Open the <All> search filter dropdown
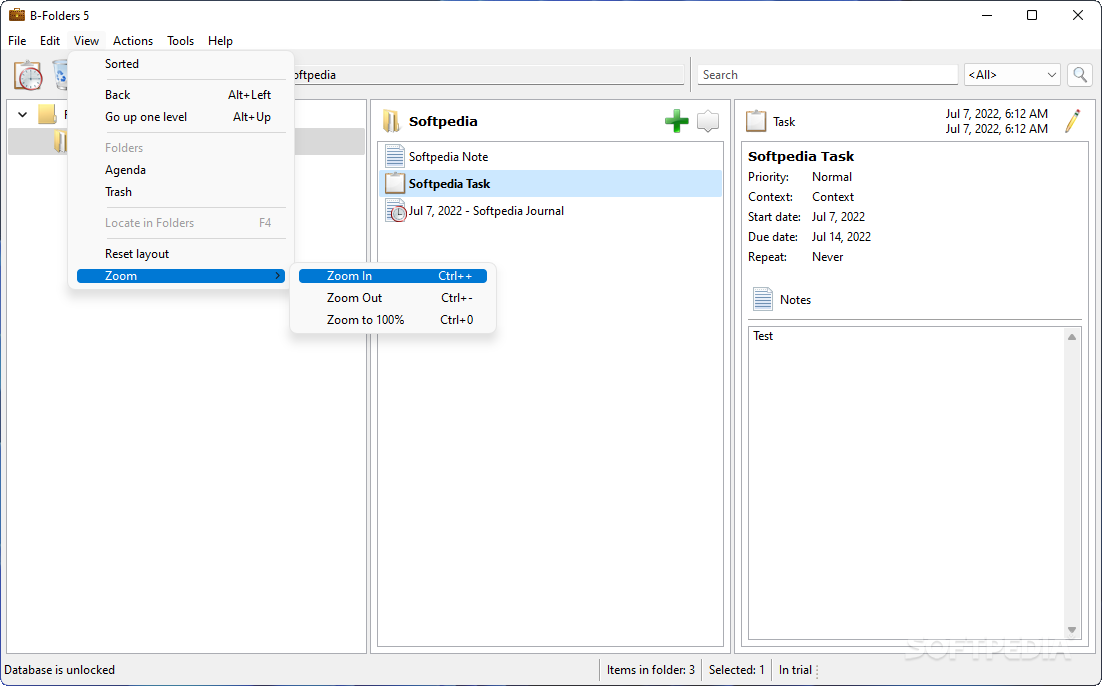 tap(1012, 75)
